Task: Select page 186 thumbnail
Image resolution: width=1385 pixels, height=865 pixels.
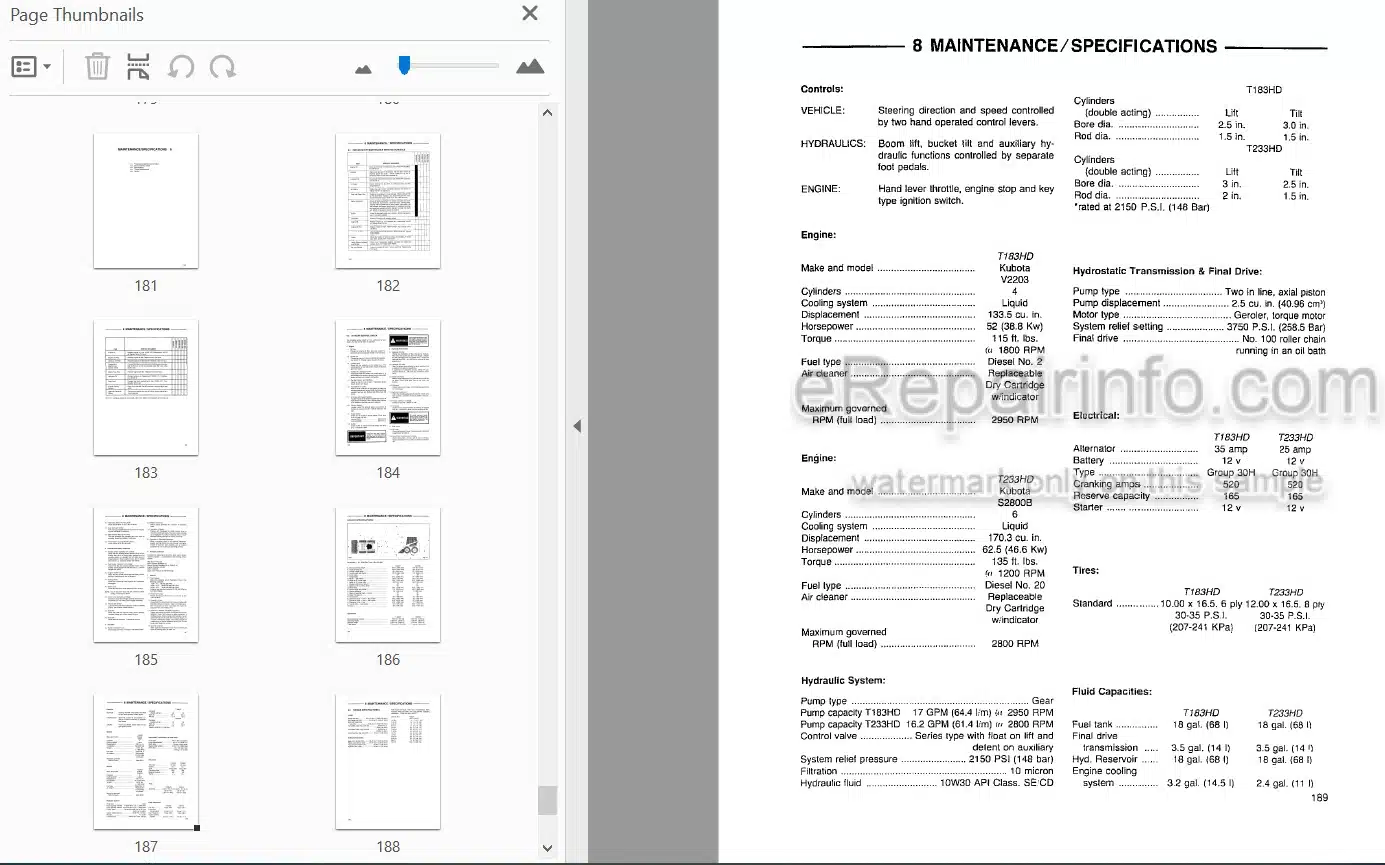Action: tap(388, 575)
